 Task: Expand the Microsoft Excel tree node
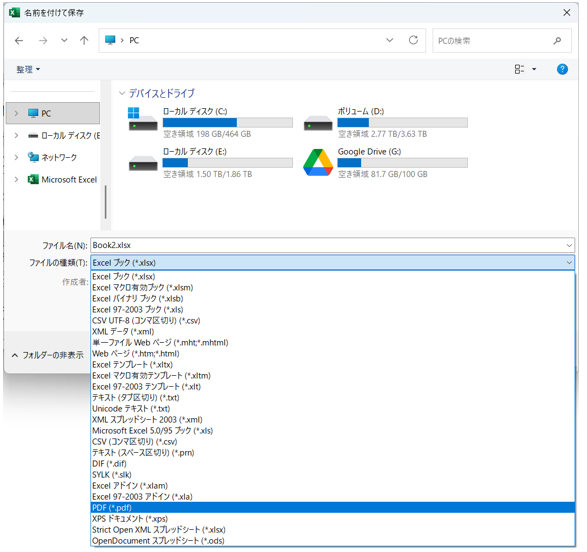[x=16, y=180]
